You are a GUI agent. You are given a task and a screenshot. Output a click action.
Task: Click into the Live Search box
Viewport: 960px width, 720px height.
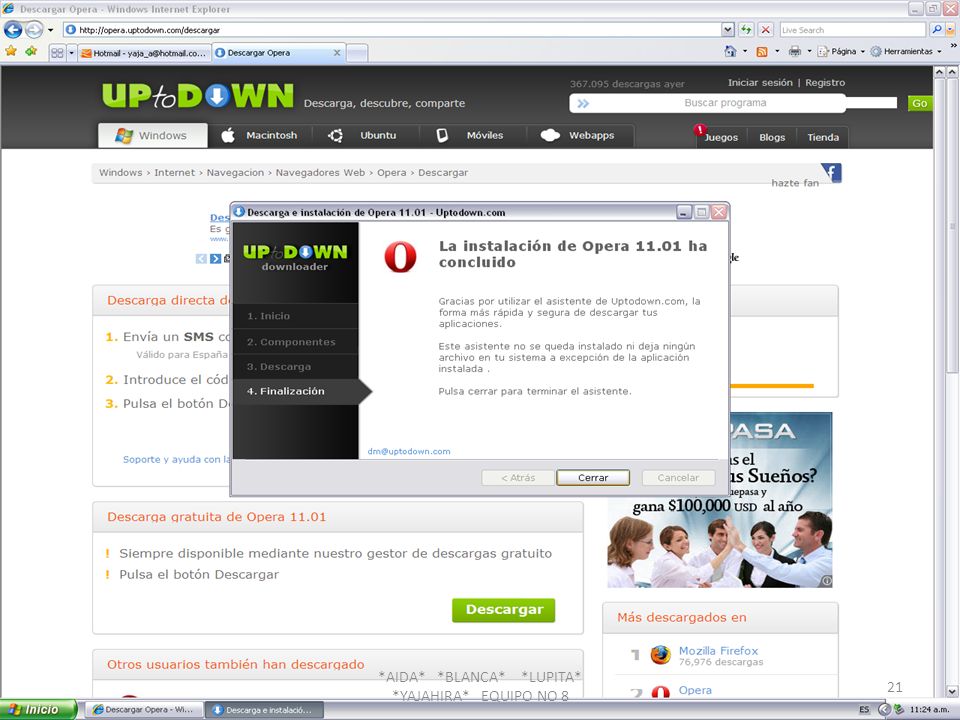853,29
